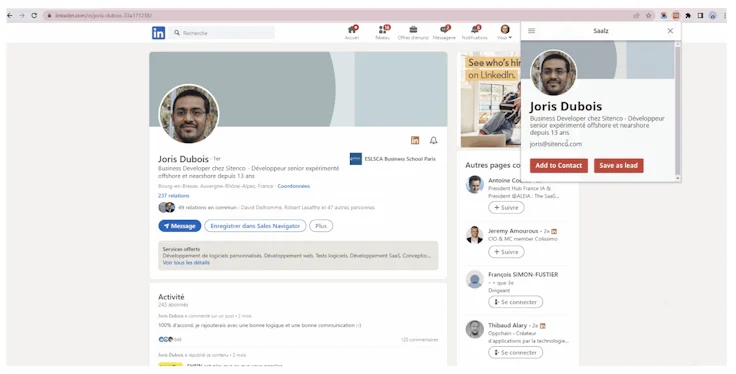Click Add to Contact button
Viewport: 736px width, 374px height.
point(559,166)
